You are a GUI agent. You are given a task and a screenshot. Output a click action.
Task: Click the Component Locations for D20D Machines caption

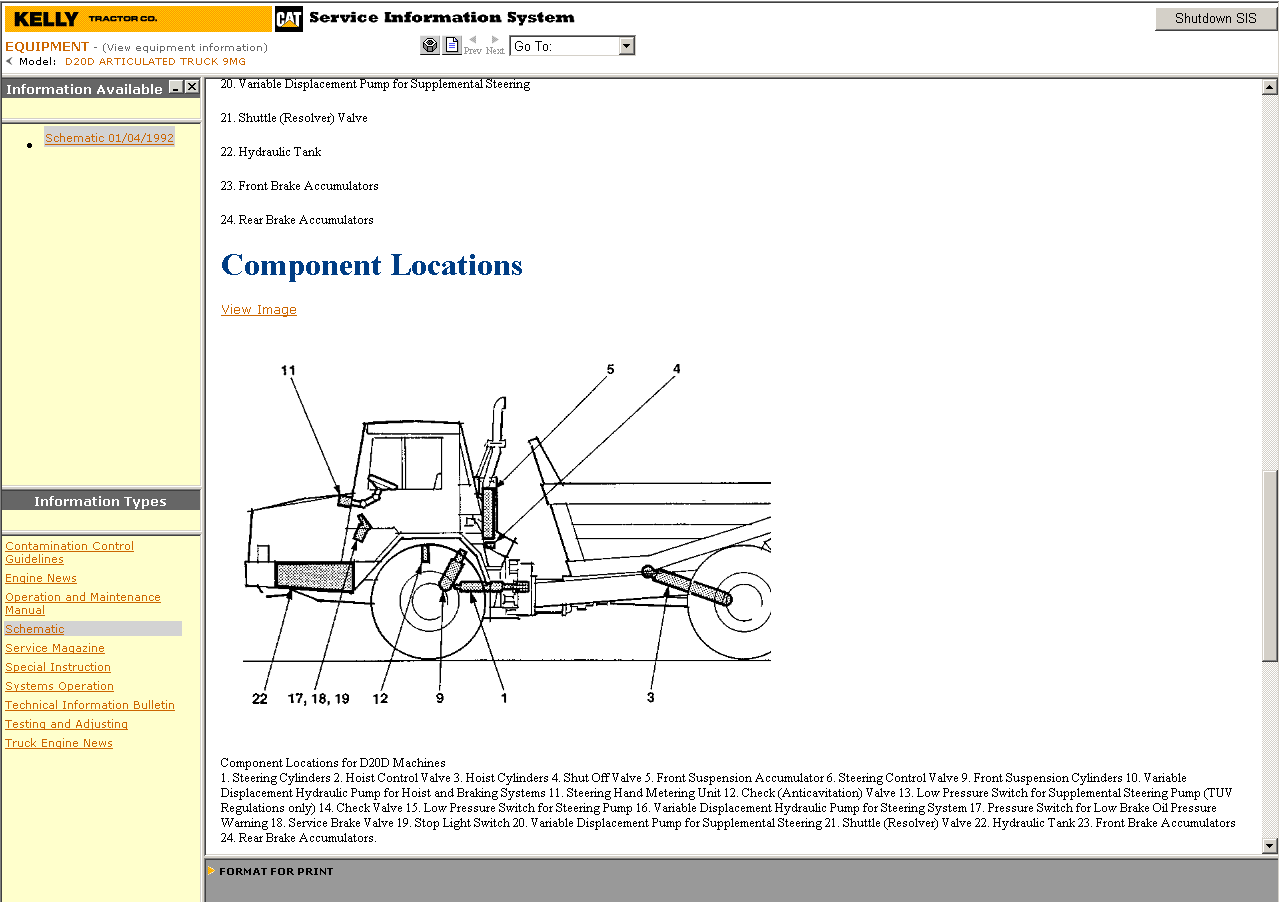point(333,763)
